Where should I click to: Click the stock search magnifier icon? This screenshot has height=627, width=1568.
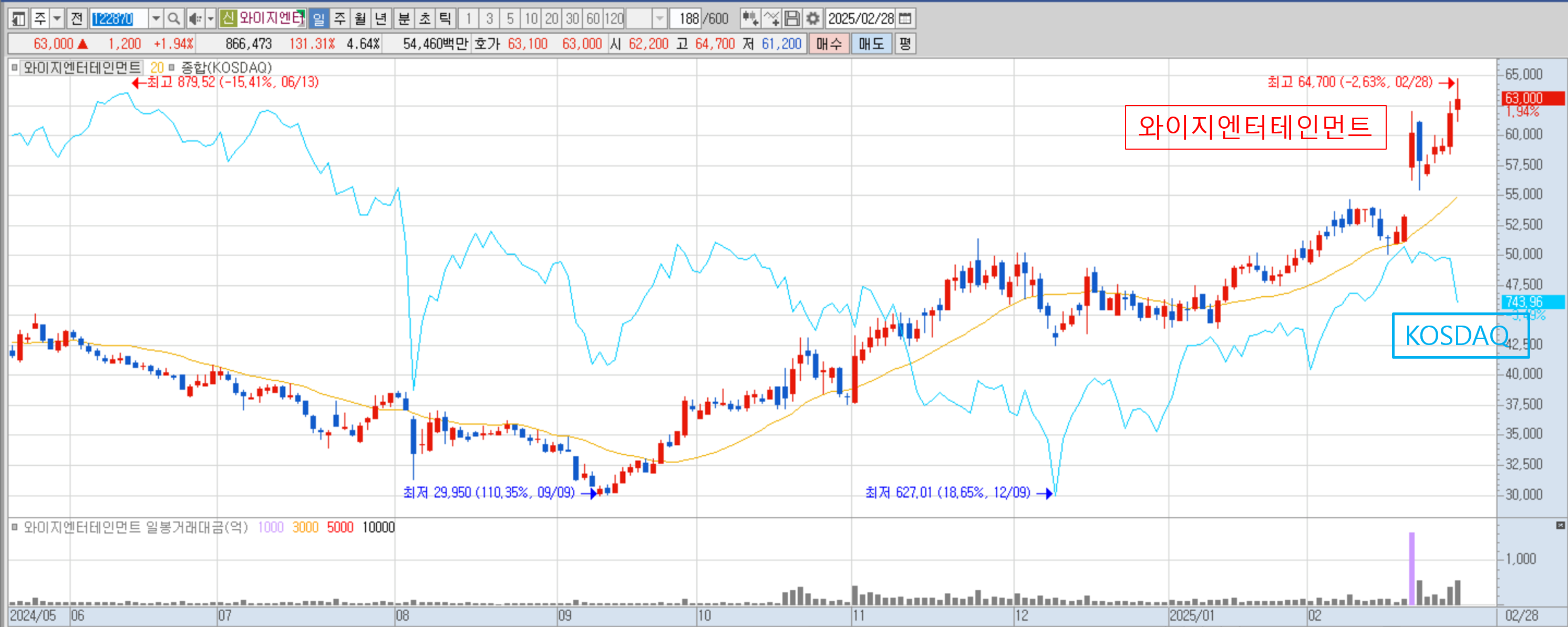(x=173, y=19)
